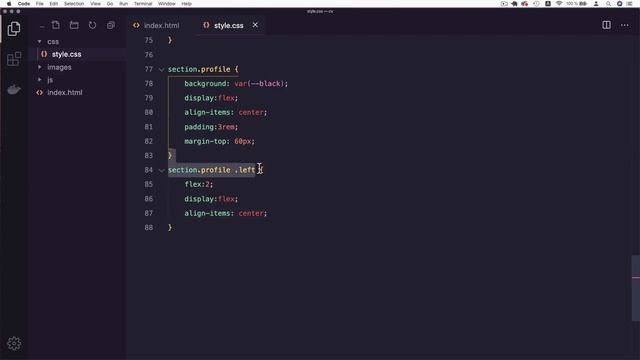Open the Terminal menu
This screenshot has height=360, width=640.
[x=143, y=4]
